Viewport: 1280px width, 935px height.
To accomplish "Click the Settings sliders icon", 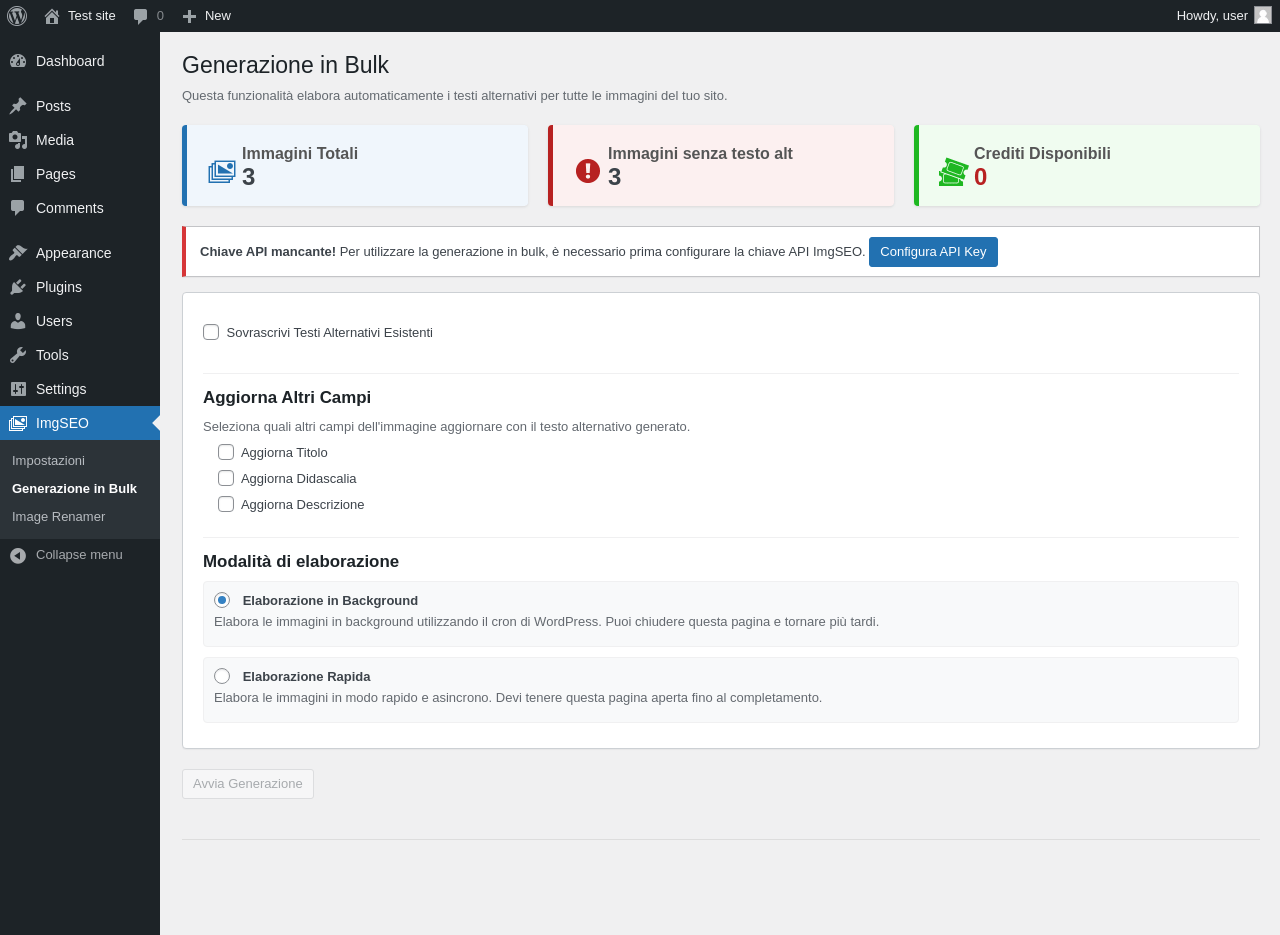I will 18,389.
